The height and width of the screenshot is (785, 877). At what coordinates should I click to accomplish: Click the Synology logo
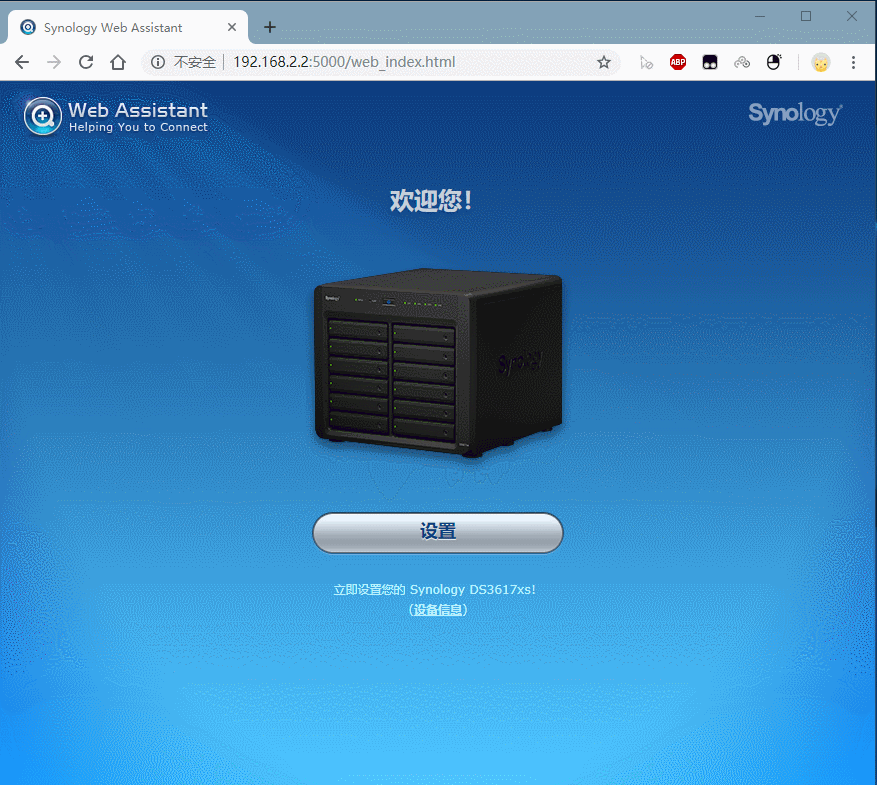tap(794, 114)
